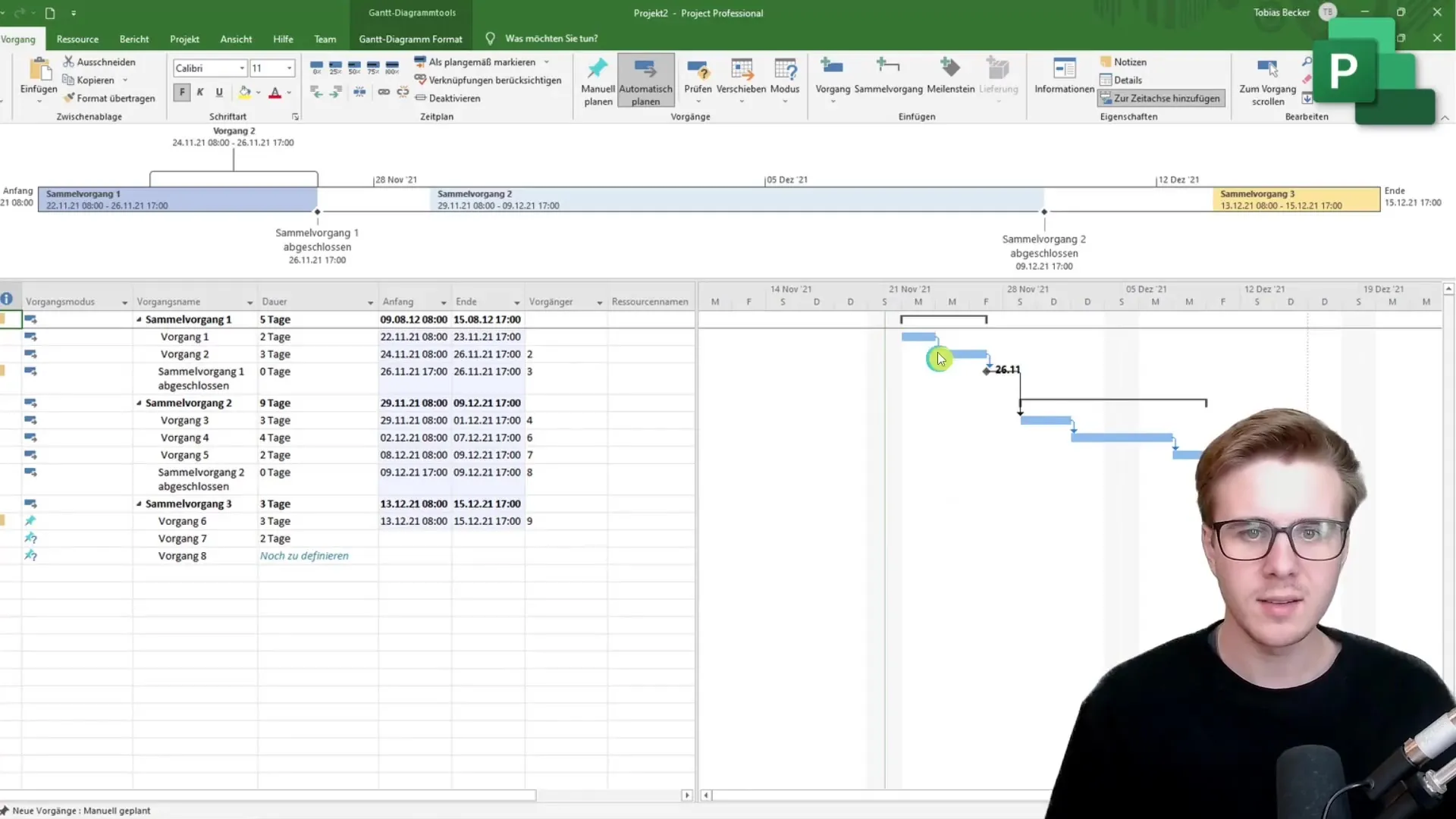The height and width of the screenshot is (819, 1456).
Task: Open the Projekt tab
Action: pyautogui.click(x=184, y=39)
